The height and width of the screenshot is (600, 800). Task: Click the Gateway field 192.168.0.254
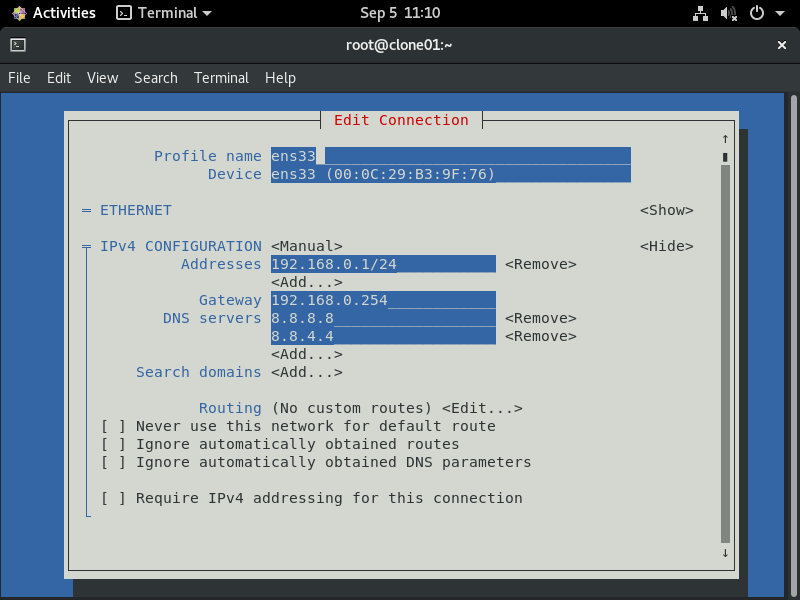coord(383,300)
